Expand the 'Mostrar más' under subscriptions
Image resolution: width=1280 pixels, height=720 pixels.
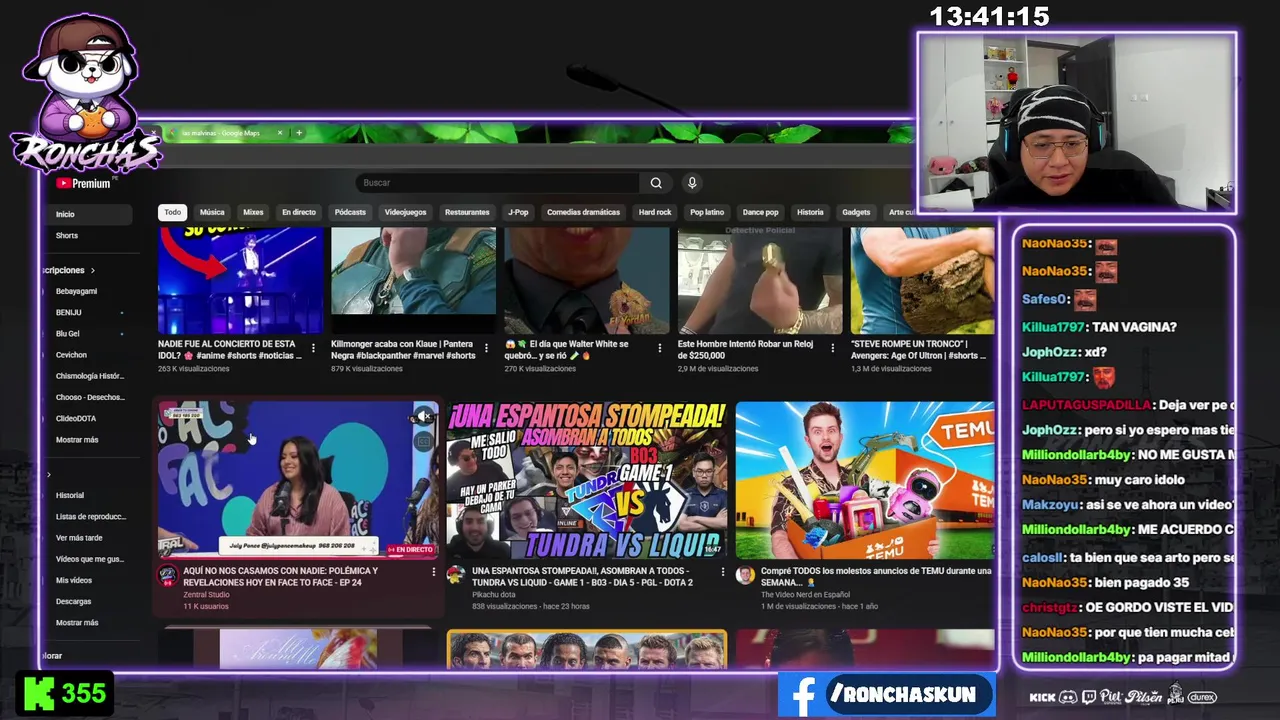pos(77,440)
